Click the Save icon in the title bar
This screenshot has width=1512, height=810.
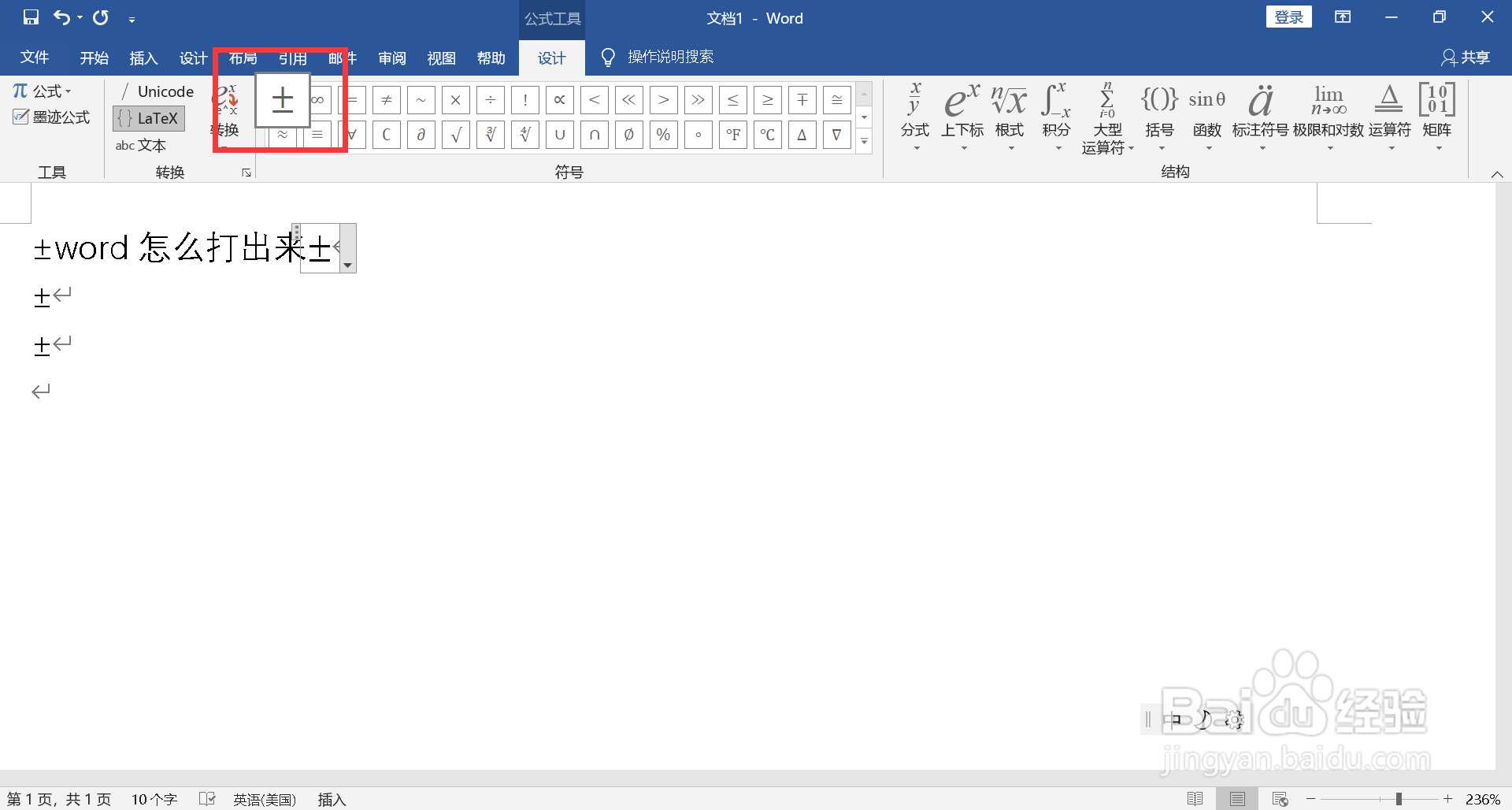pyautogui.click(x=31, y=17)
